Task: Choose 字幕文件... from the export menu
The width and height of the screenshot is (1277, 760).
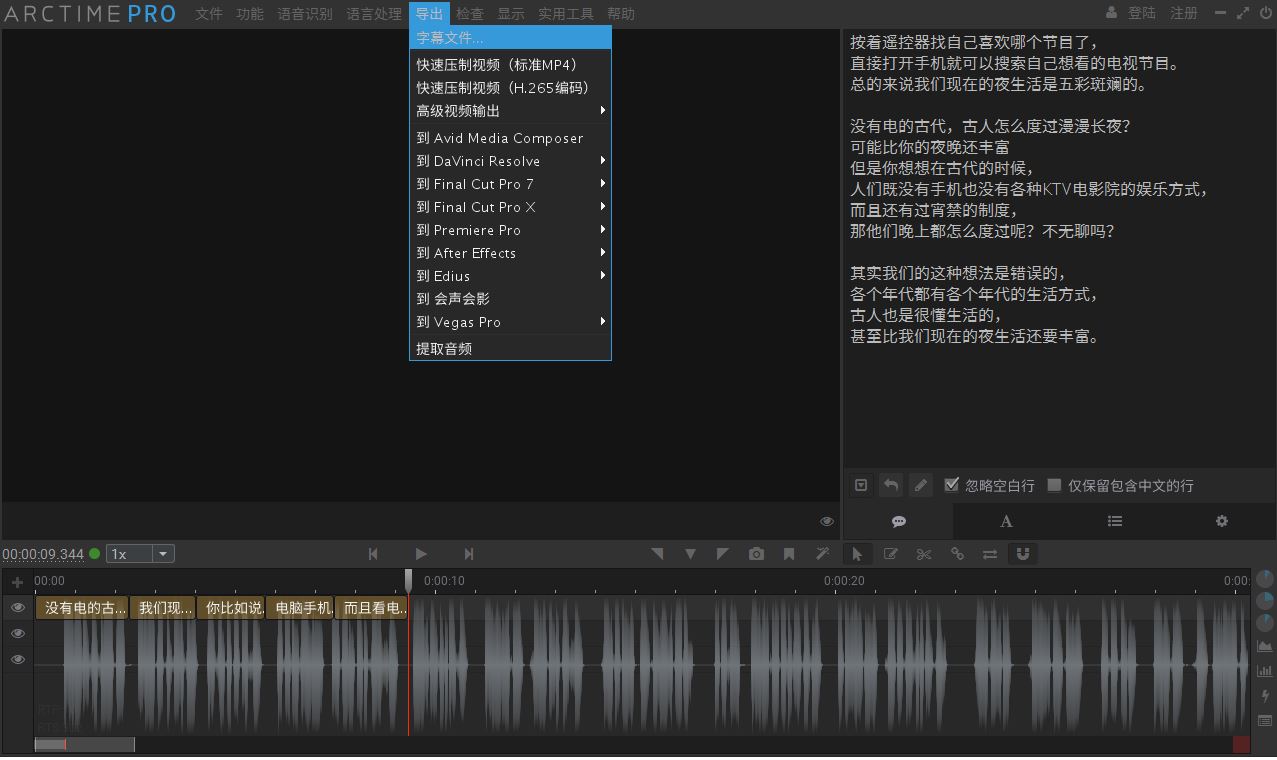Action: point(510,38)
